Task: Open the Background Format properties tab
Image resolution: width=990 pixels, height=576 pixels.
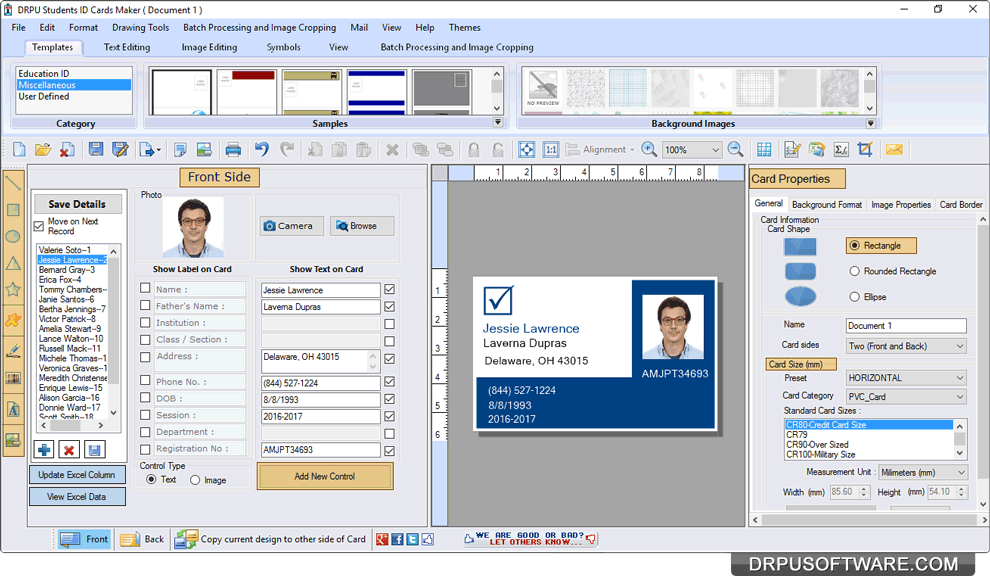Action: [x=826, y=205]
